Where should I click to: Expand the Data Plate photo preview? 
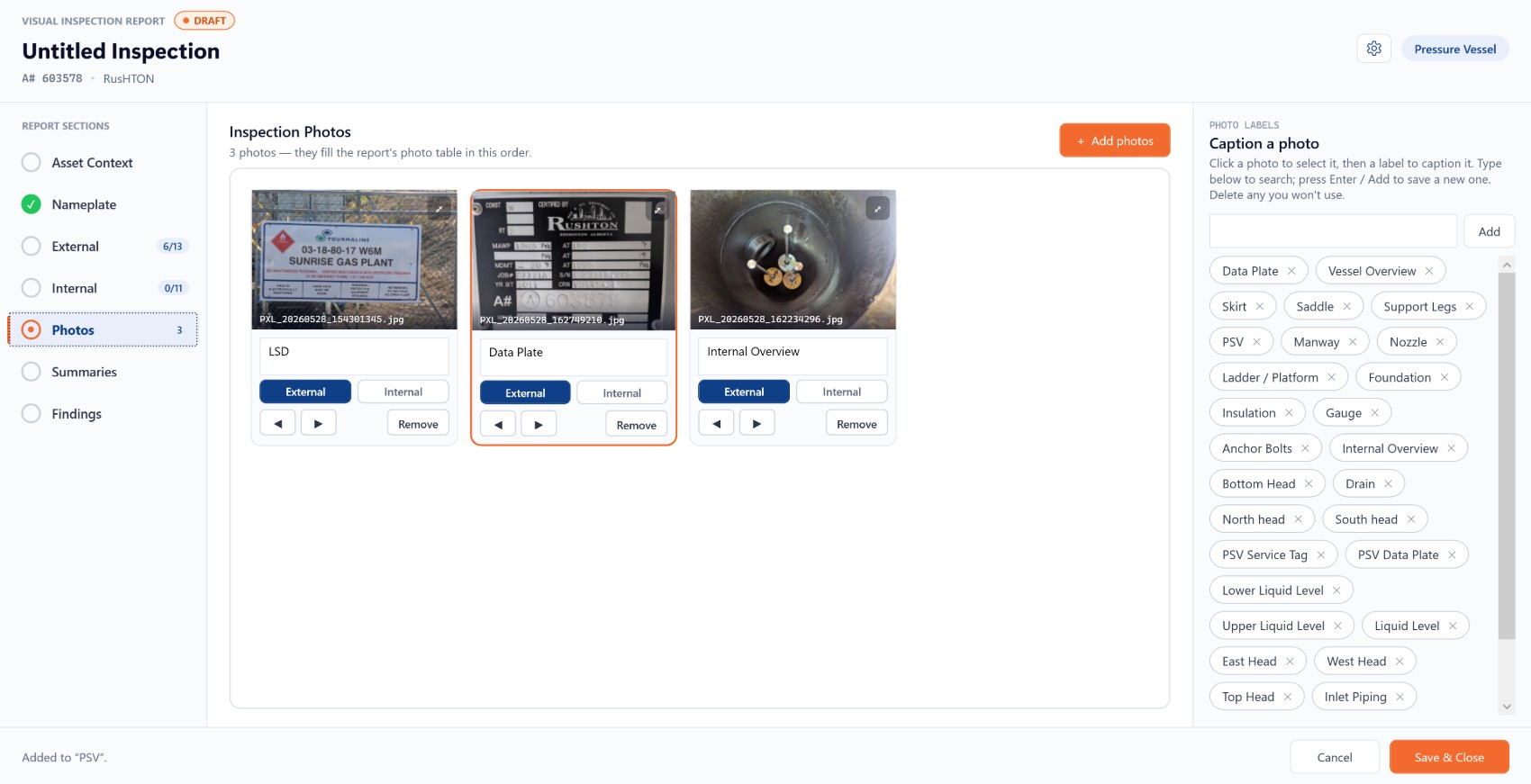tap(658, 209)
